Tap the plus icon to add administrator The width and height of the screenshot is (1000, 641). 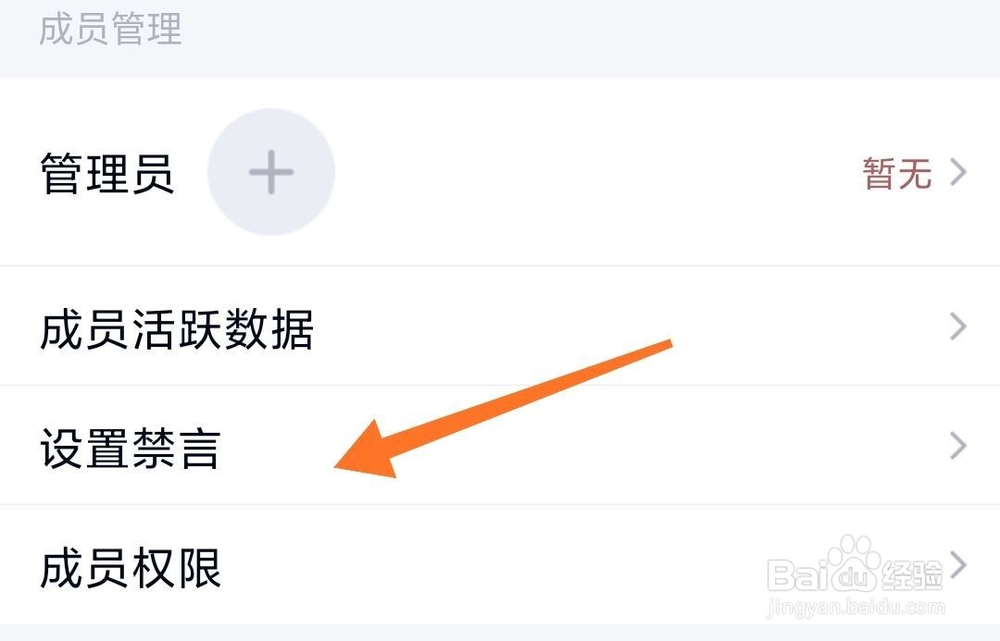click(x=270, y=173)
